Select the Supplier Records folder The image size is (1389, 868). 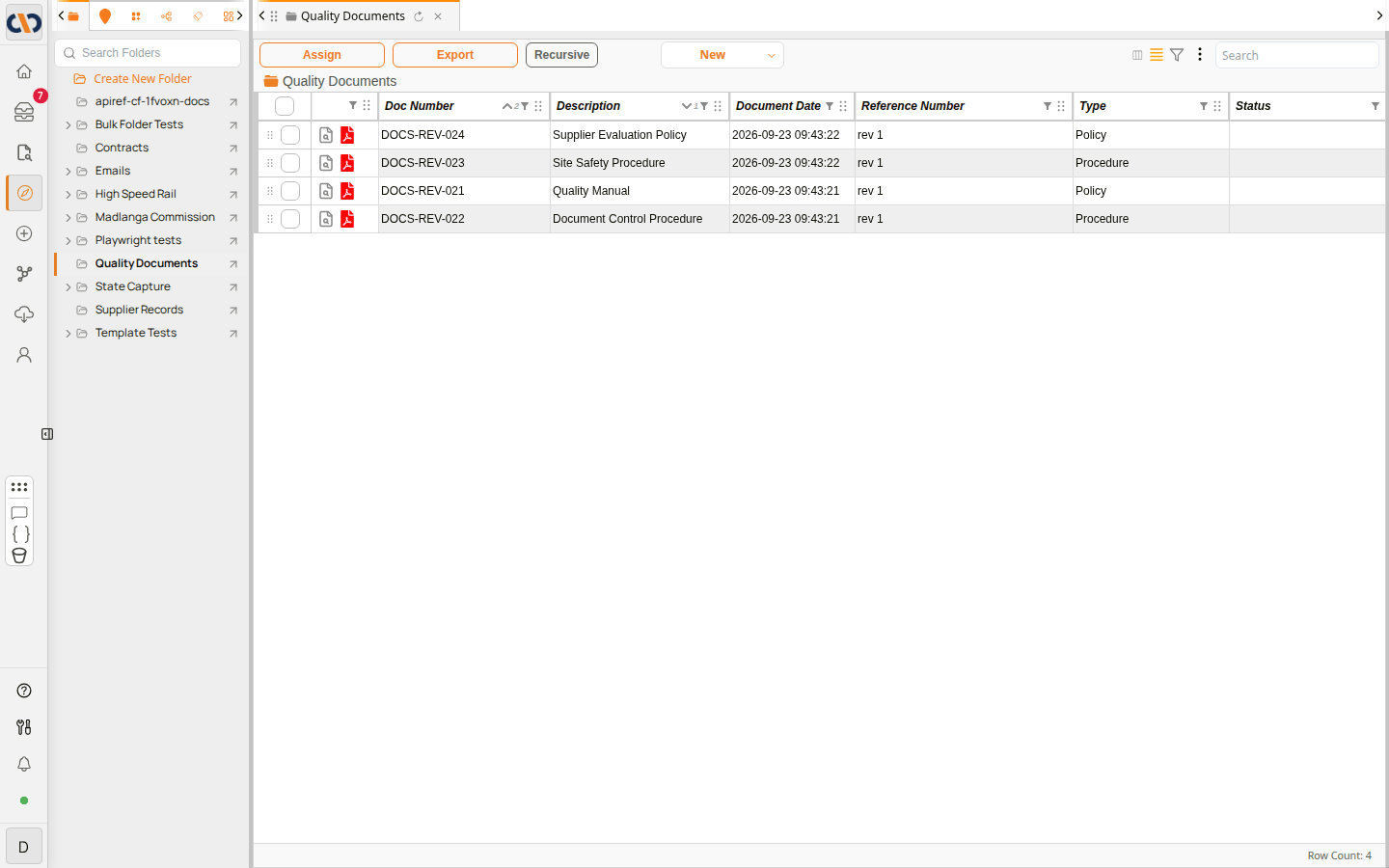(x=139, y=310)
